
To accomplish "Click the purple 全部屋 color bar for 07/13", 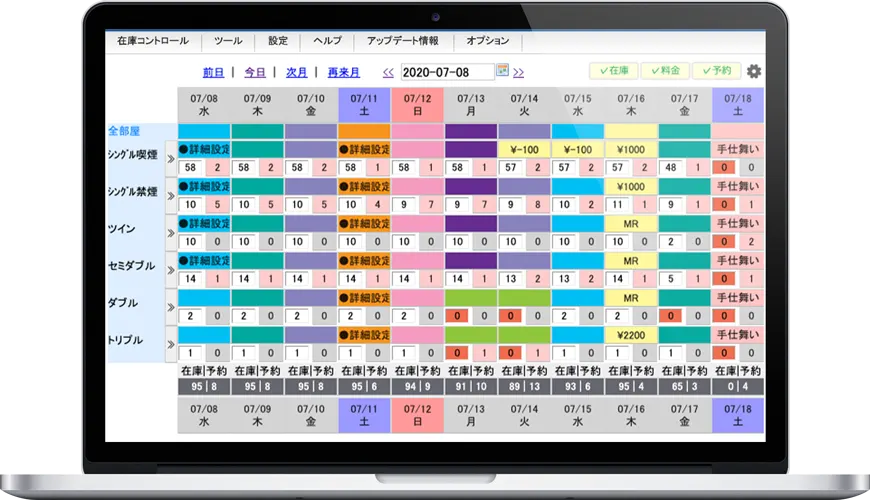I will (x=471, y=132).
